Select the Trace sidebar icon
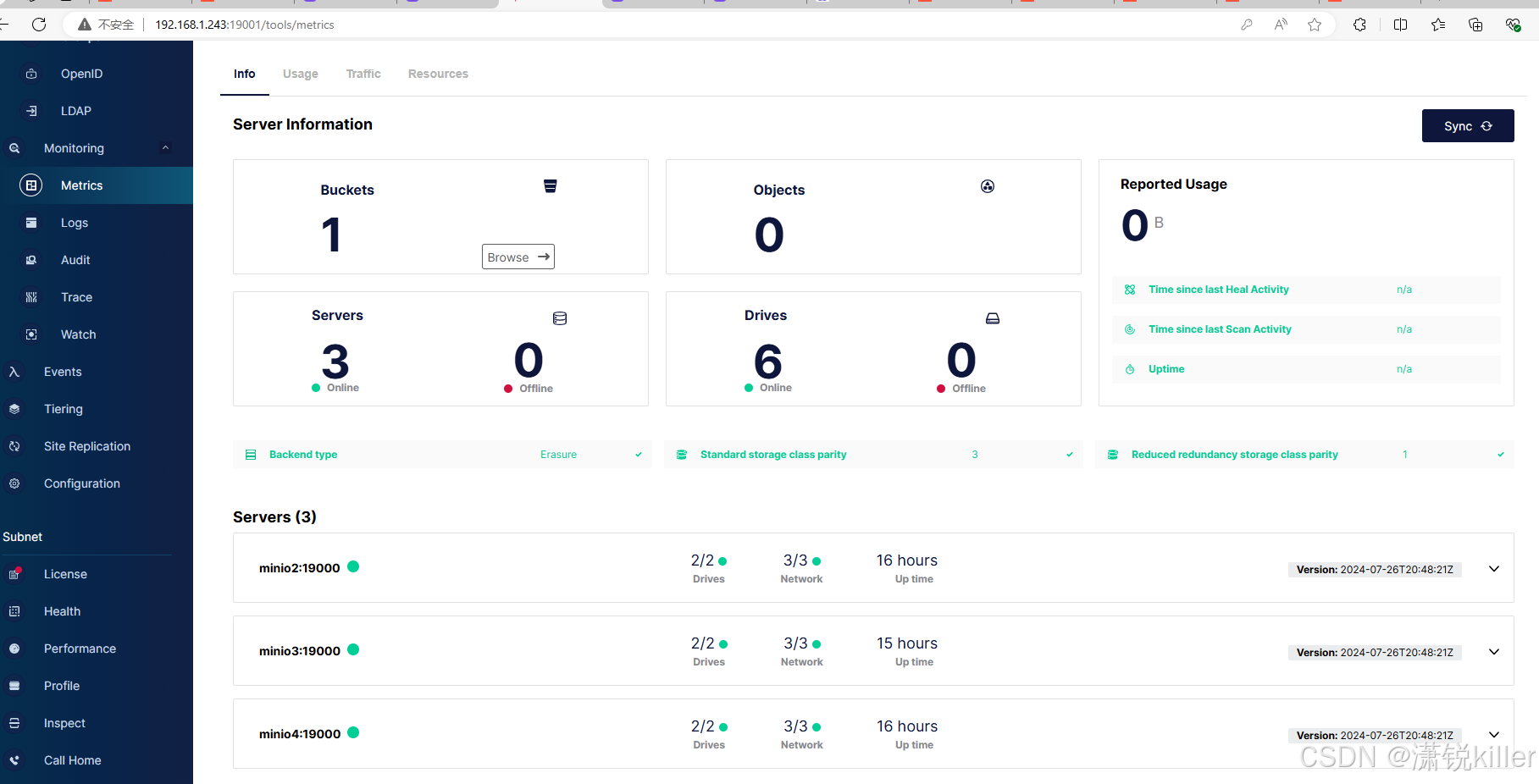The image size is (1539, 784). pyautogui.click(x=31, y=297)
